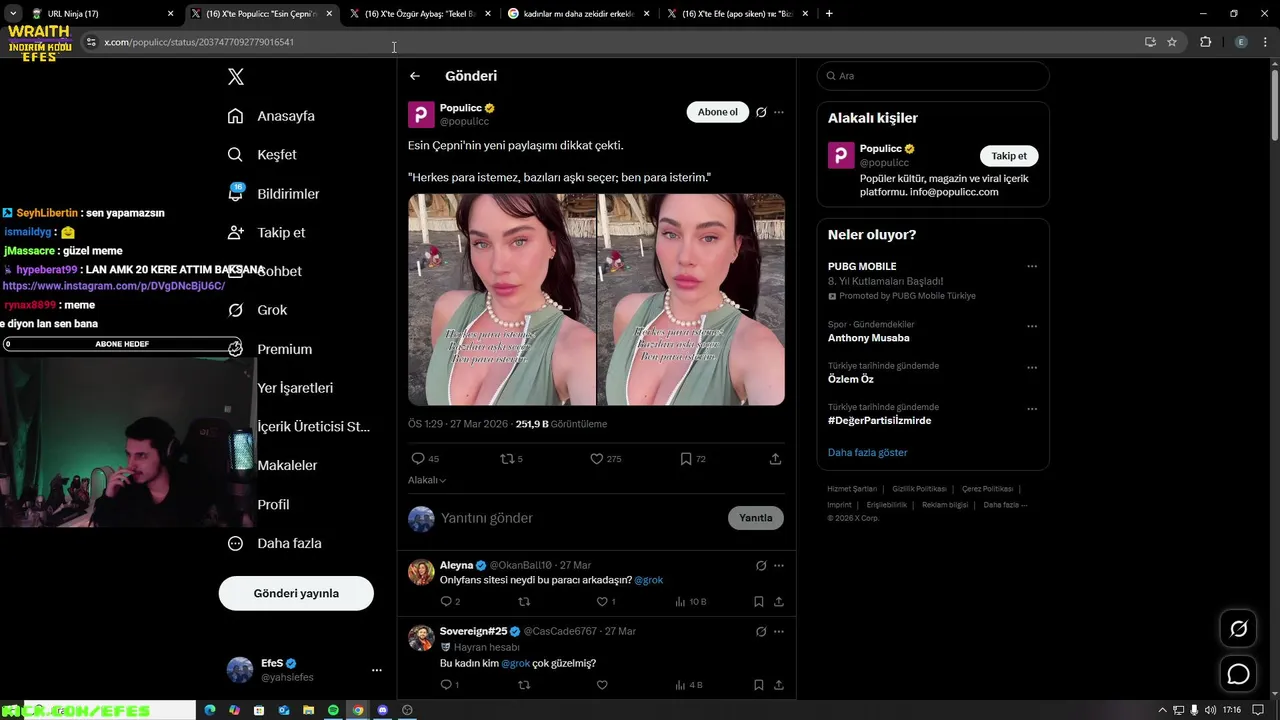Click the taskbar clock showing 17:16
This screenshot has height=720, width=1280.
click(1232, 710)
